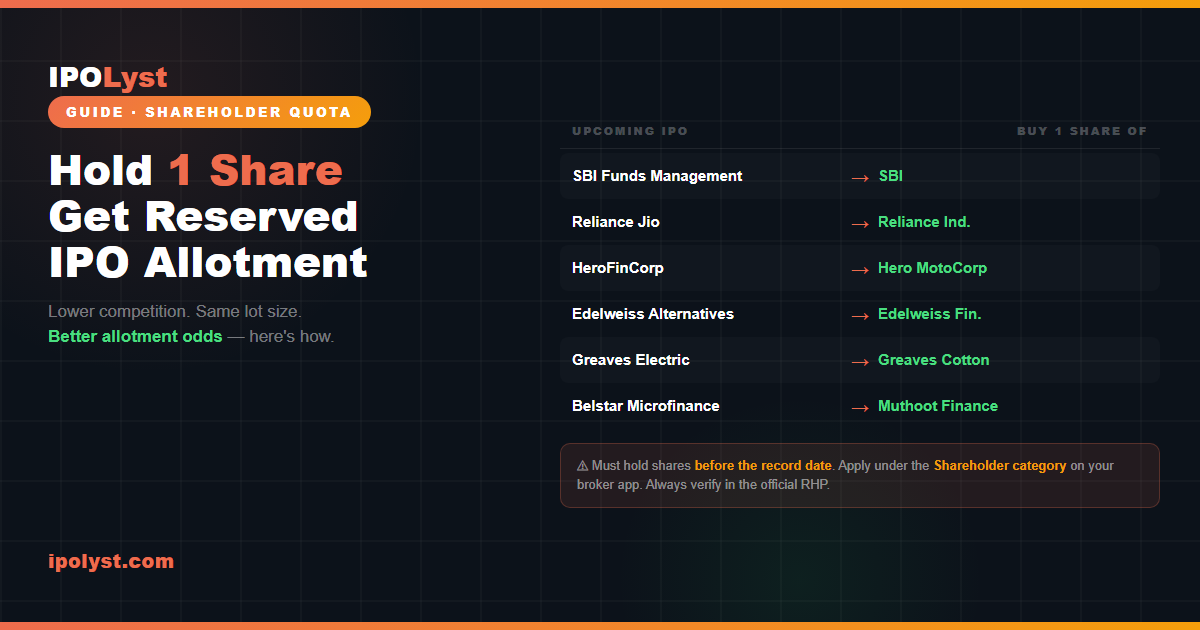
Task: Click the IPO Allotment headline line
Action: [208, 263]
